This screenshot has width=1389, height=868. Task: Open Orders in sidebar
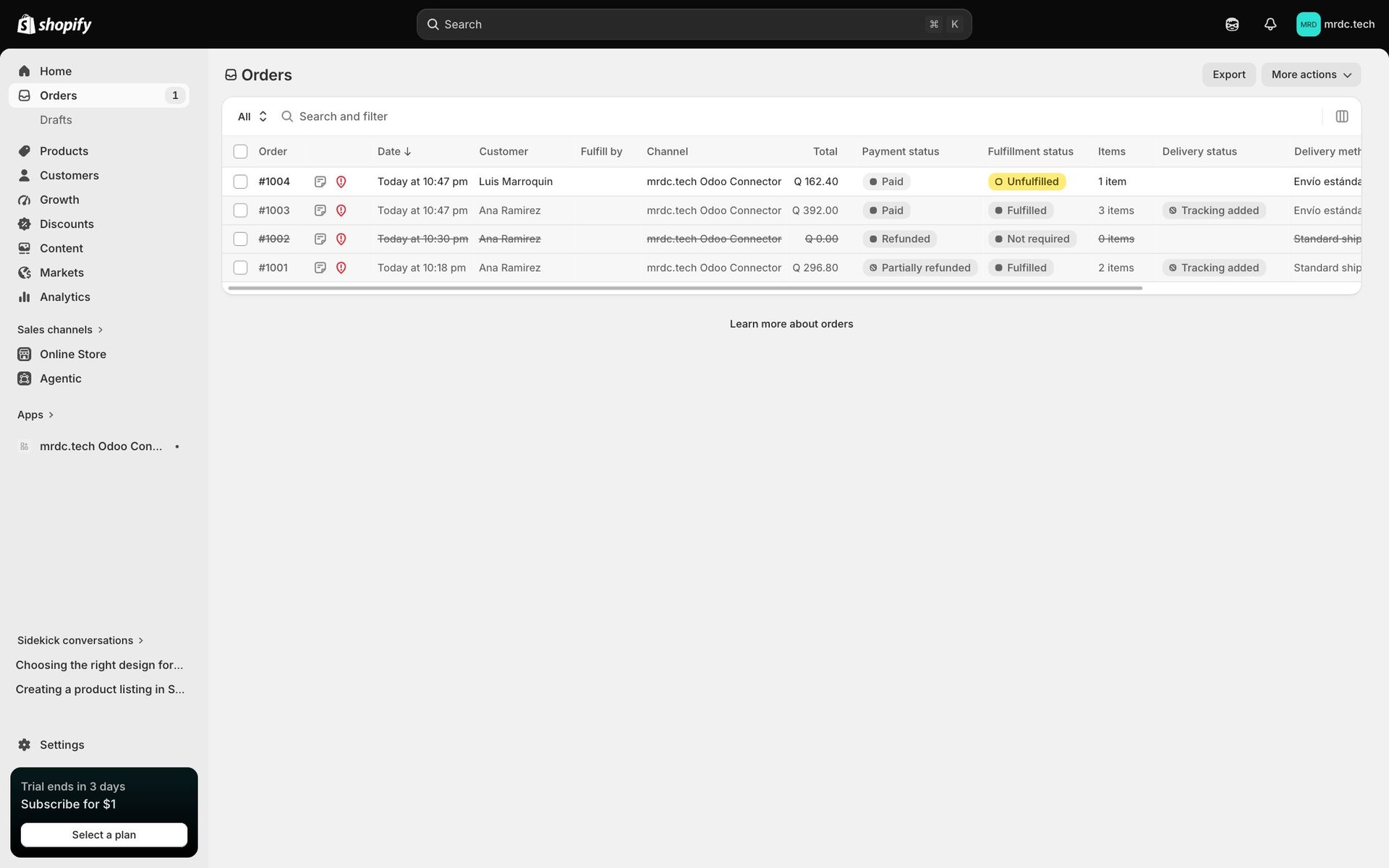click(x=99, y=95)
